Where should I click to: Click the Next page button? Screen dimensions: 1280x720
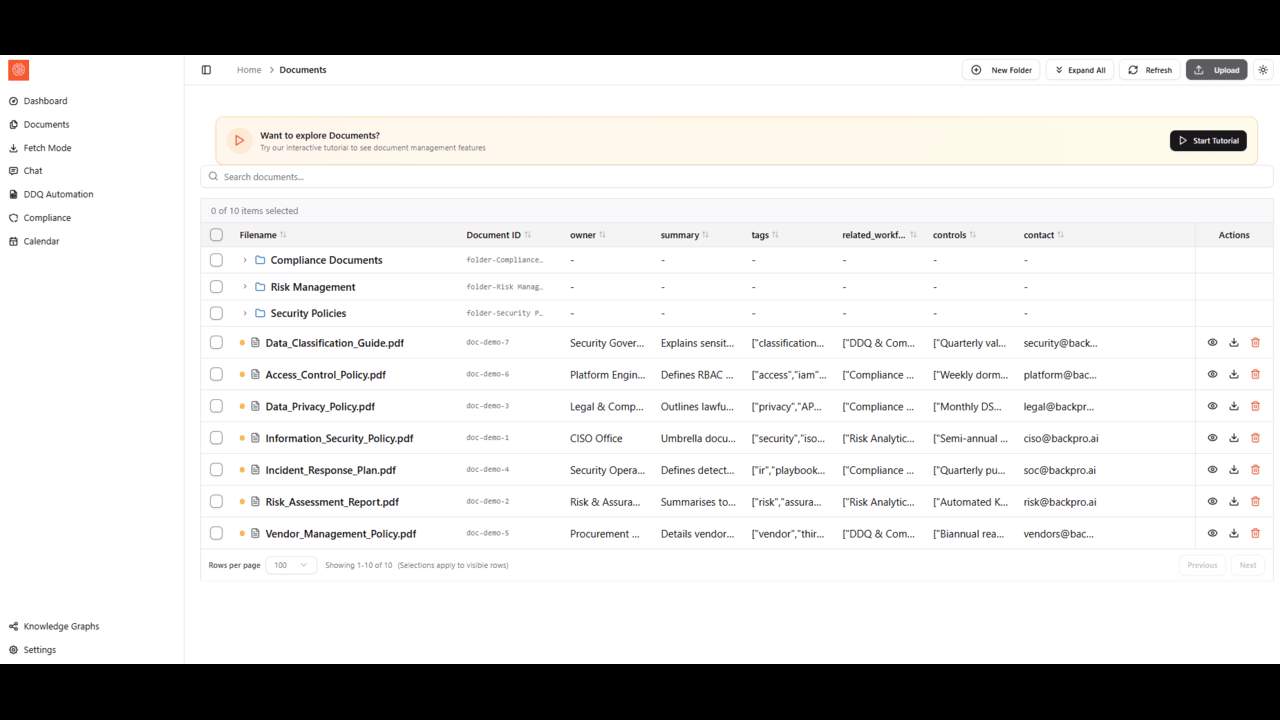click(x=1248, y=565)
